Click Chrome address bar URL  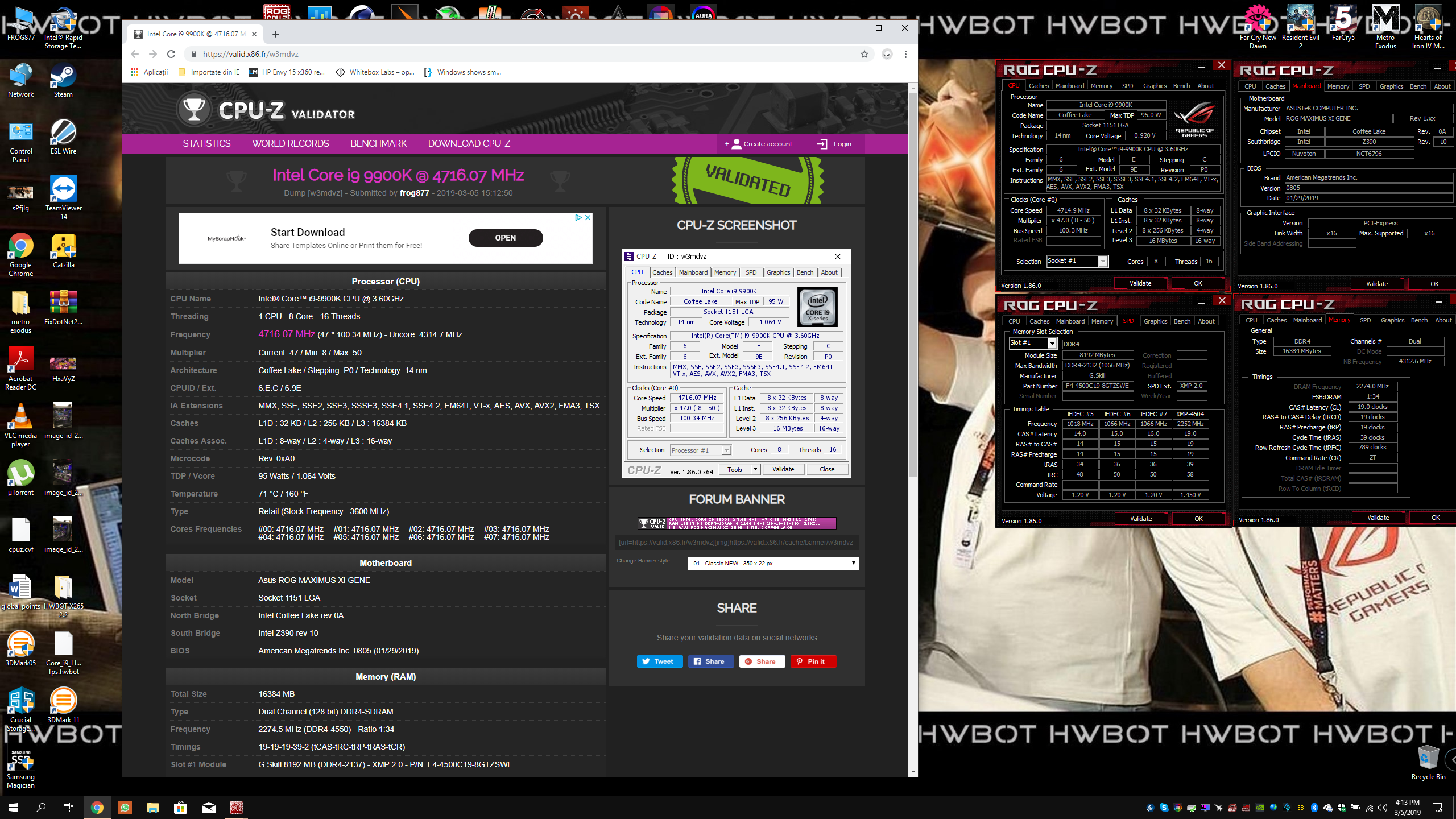click(251, 54)
